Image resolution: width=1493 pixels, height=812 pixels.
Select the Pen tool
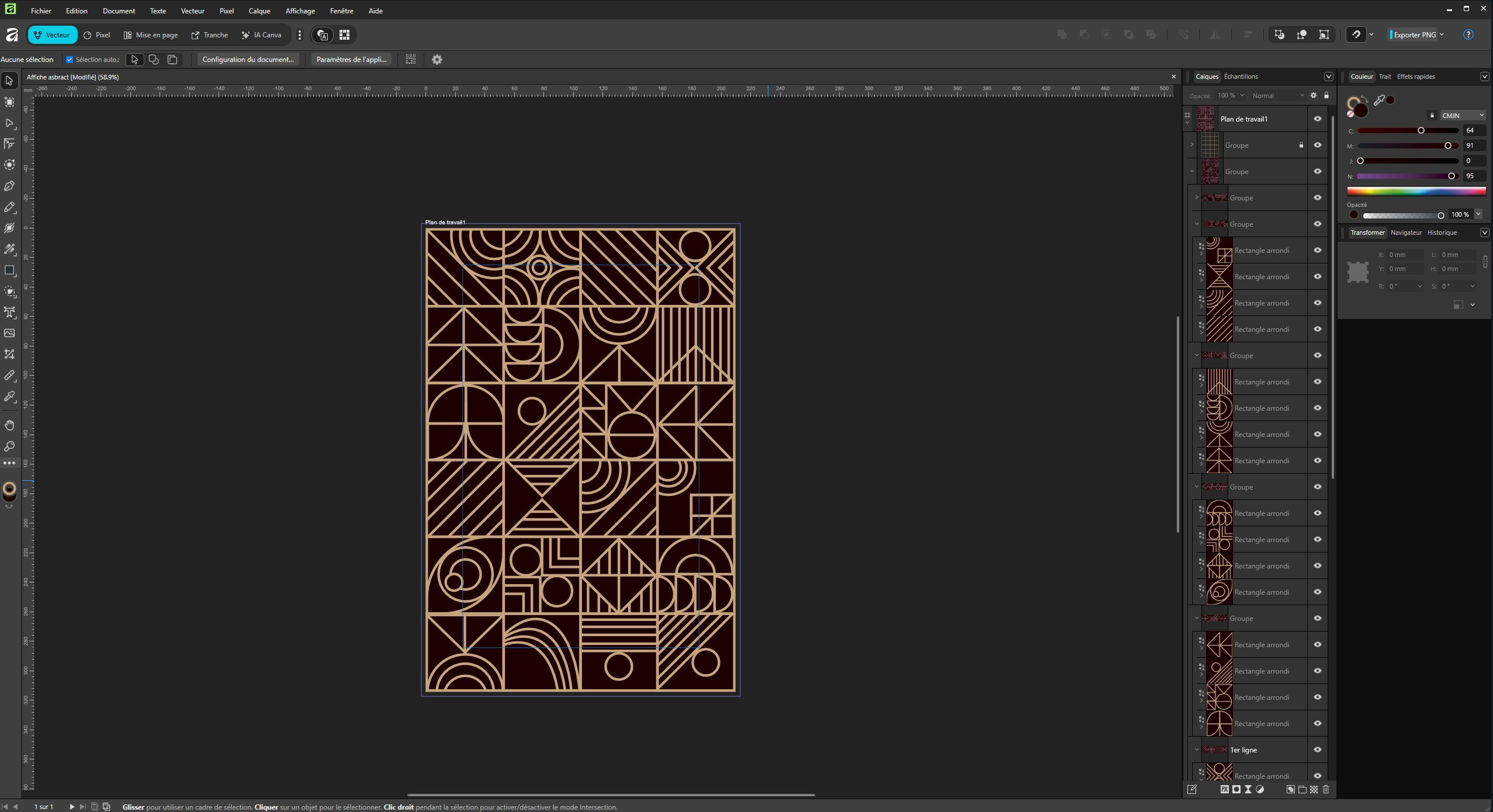click(x=9, y=186)
